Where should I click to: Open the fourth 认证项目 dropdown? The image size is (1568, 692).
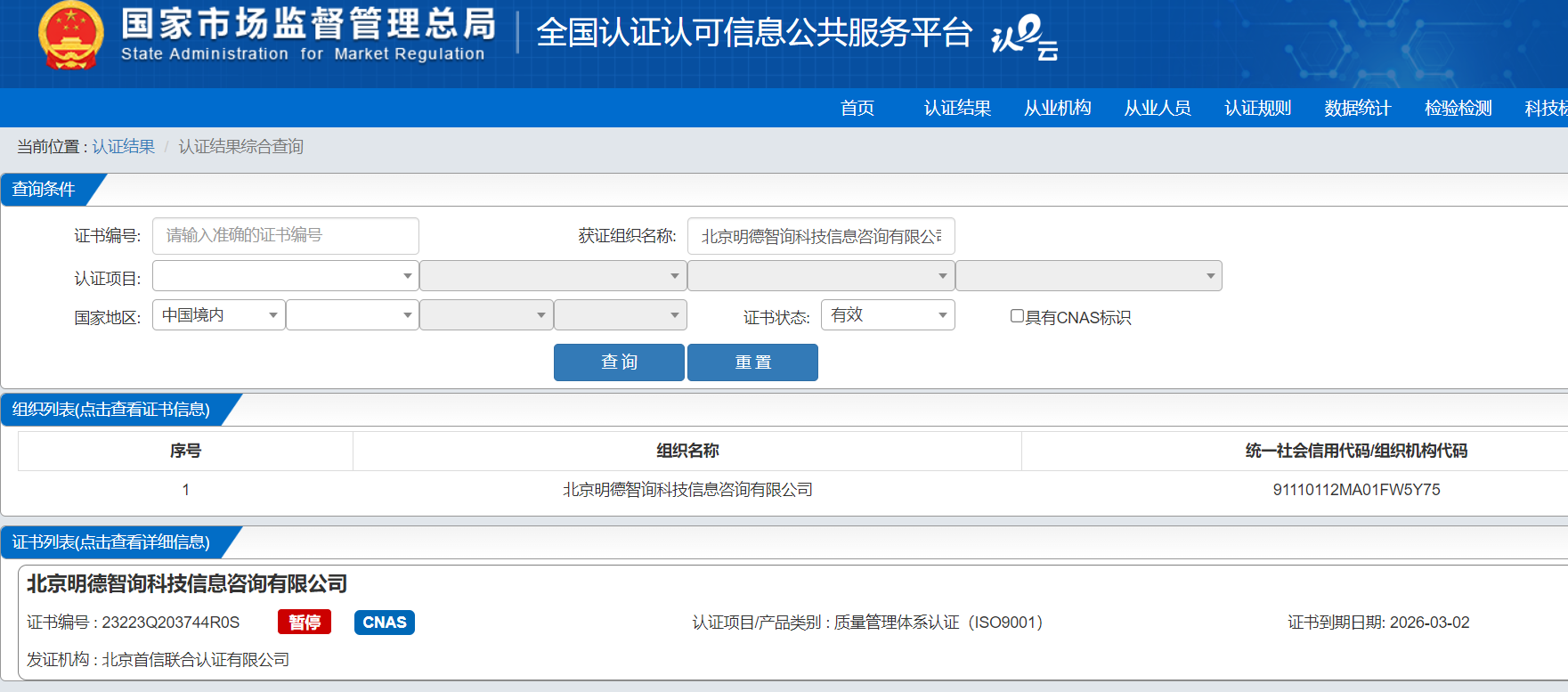1089,276
